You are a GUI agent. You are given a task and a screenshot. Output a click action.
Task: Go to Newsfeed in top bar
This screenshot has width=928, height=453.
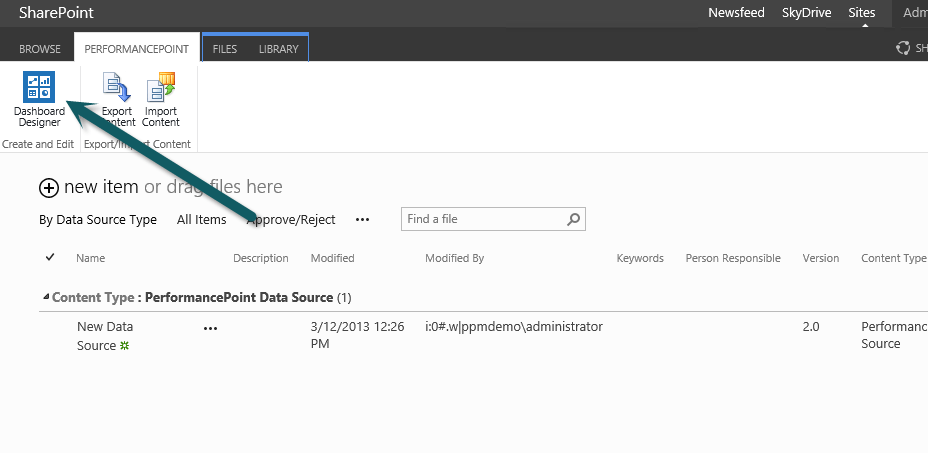pos(736,12)
